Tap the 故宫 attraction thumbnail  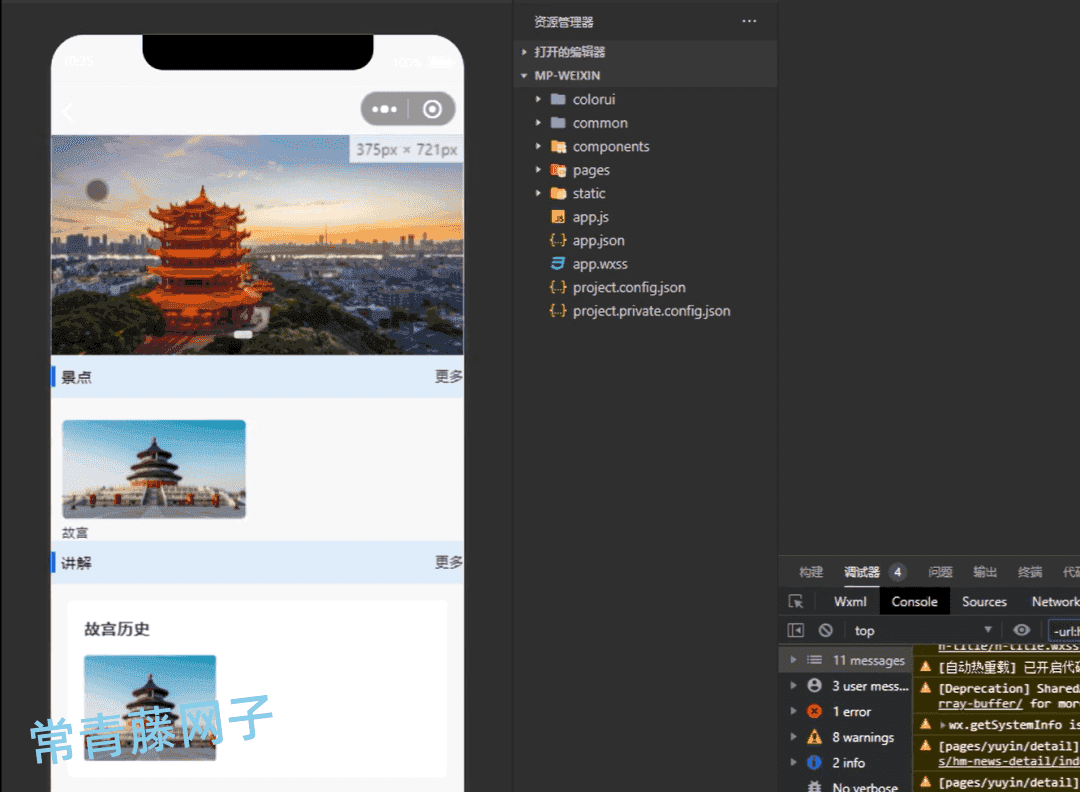154,469
